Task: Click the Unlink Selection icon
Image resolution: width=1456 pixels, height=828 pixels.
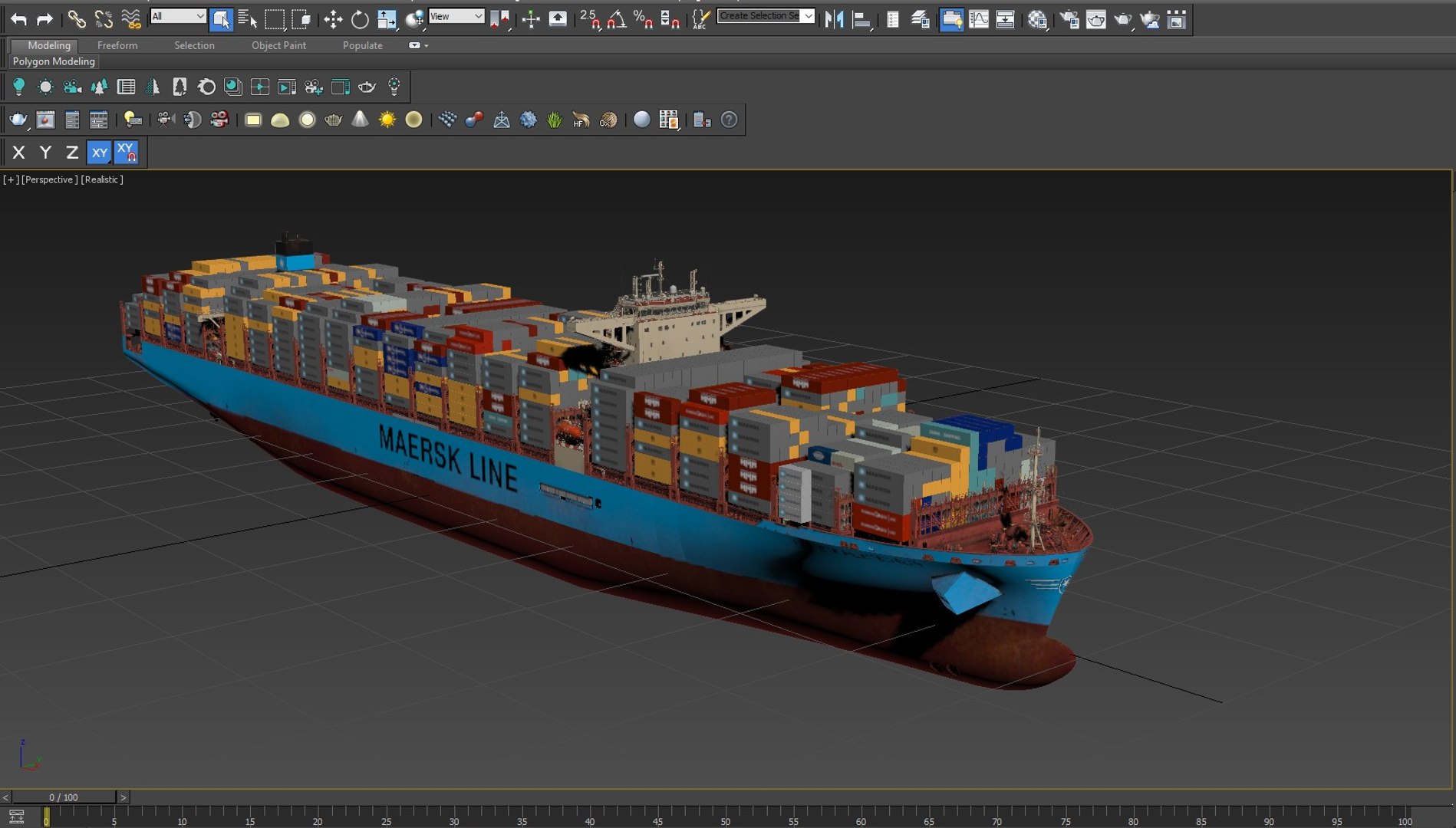Action: [x=103, y=19]
